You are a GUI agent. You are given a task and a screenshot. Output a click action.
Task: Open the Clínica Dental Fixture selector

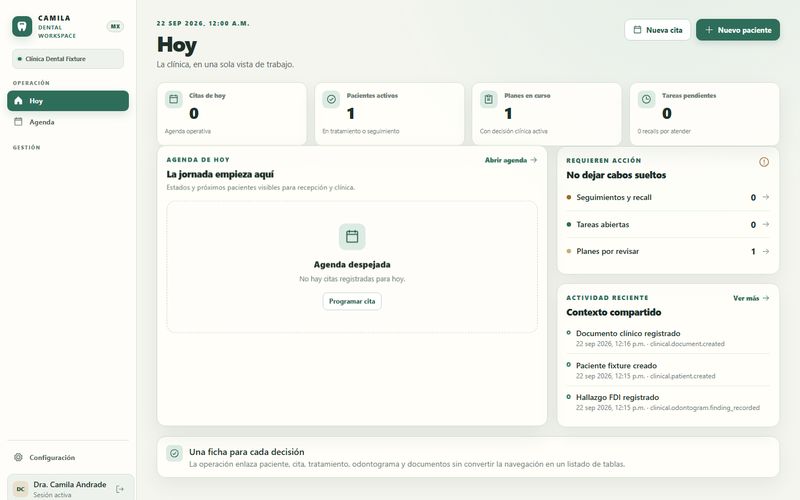pyautogui.click(x=68, y=59)
